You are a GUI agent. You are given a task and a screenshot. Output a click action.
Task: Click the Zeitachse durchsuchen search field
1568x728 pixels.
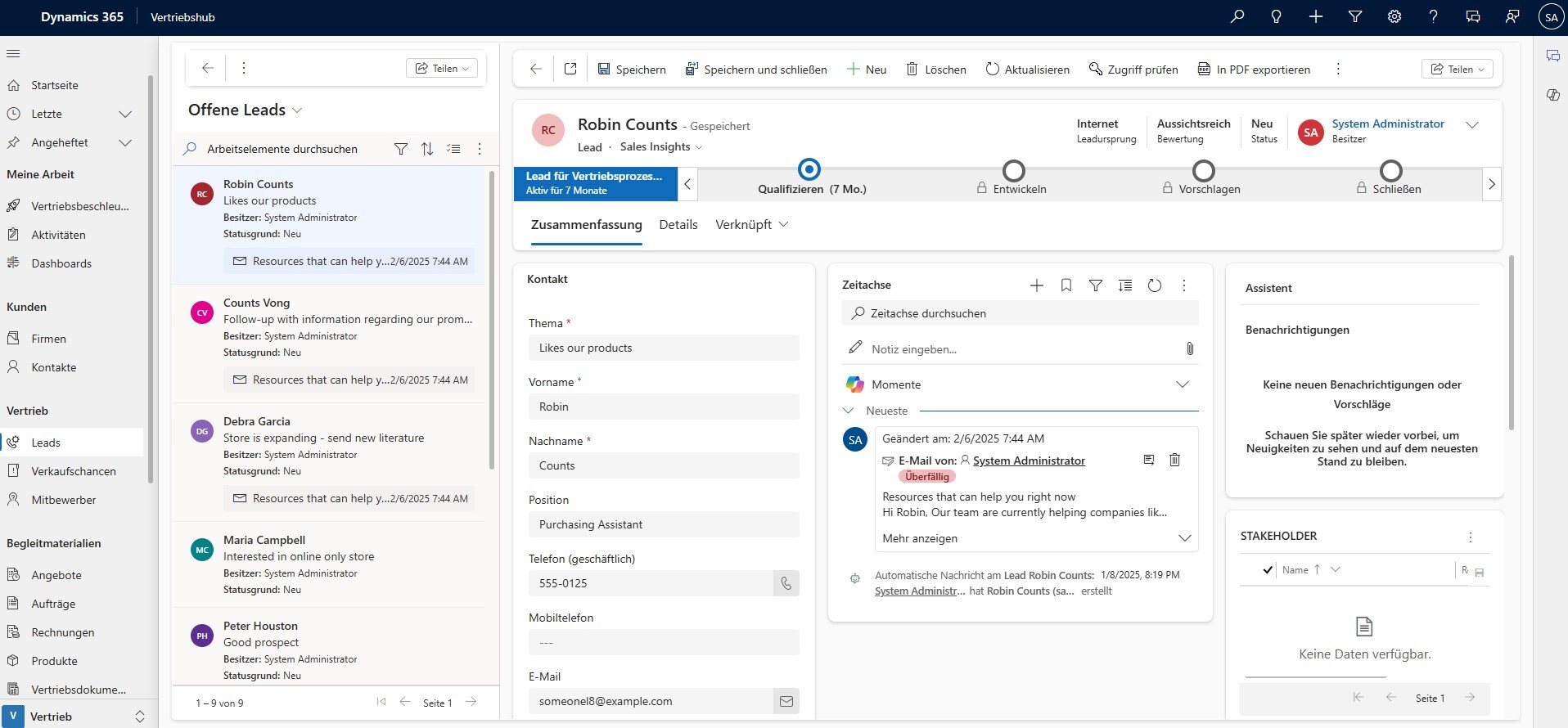(1020, 313)
